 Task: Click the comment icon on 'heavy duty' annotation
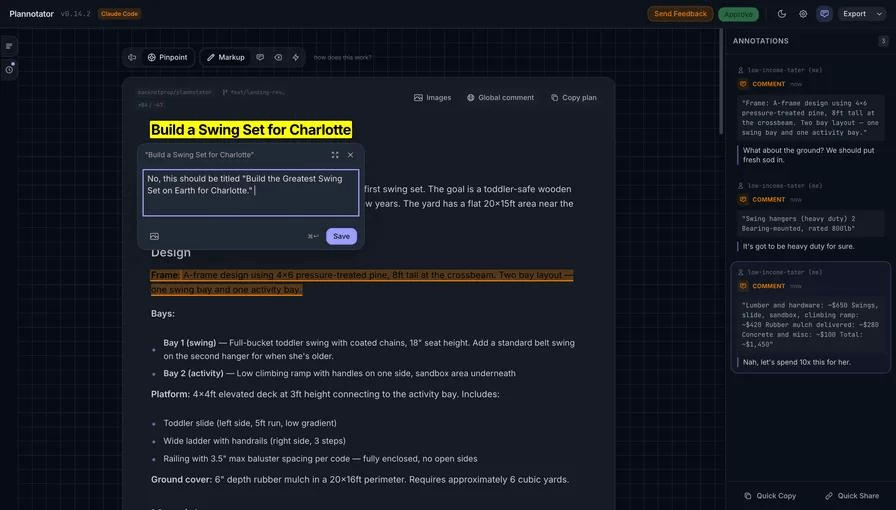pos(743,200)
